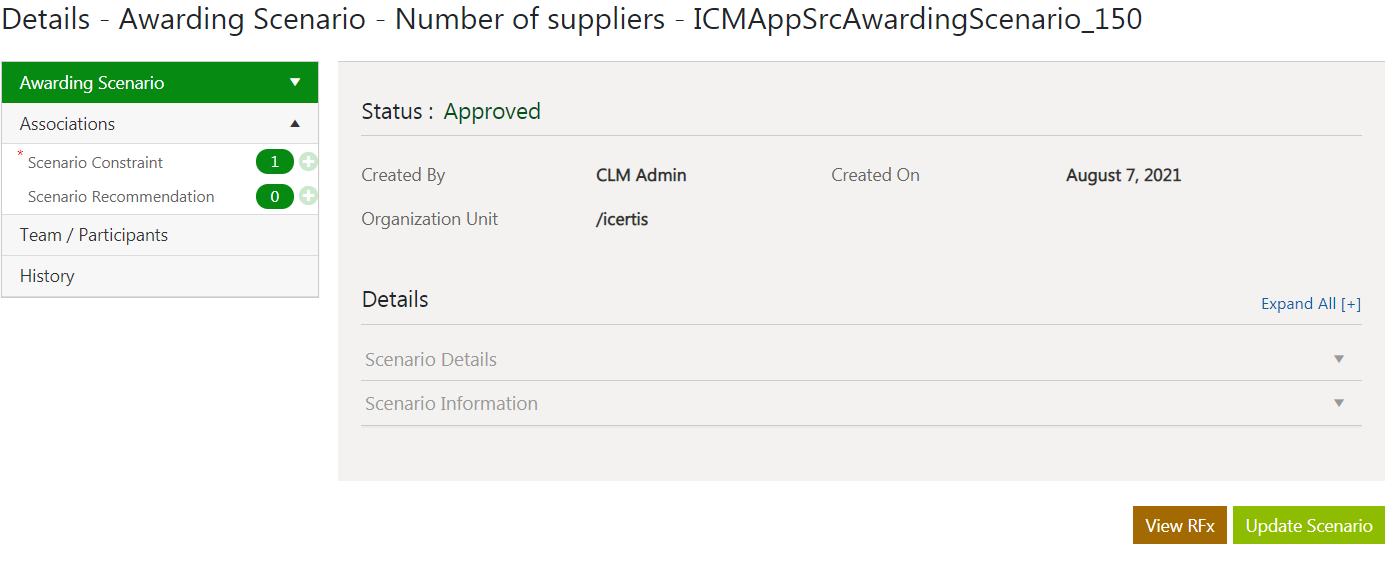Click the Expand All link
1399x563 pixels.
(x=1310, y=304)
